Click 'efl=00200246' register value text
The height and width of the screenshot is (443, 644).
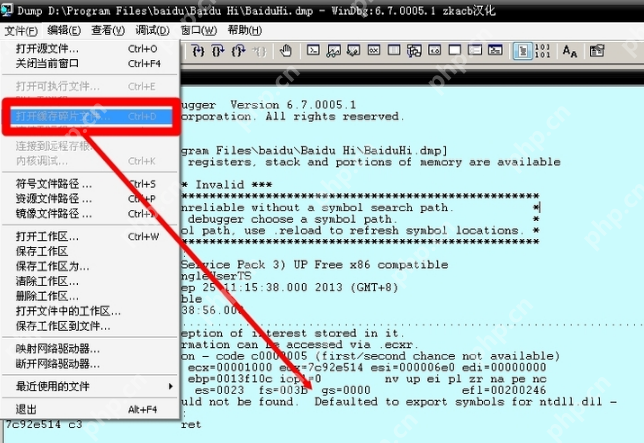coord(504,390)
